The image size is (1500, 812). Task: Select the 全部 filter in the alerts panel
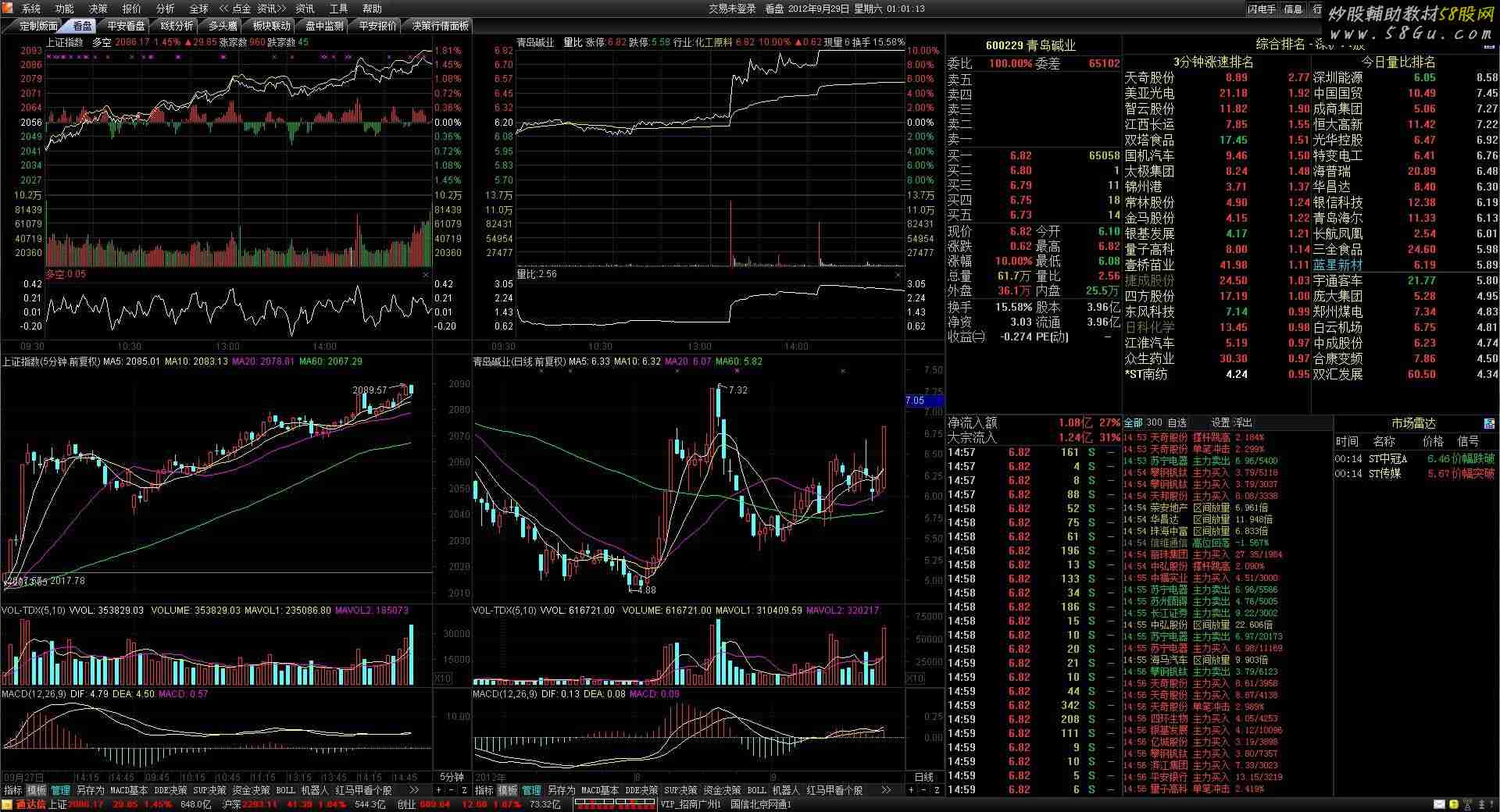[x=1133, y=422]
